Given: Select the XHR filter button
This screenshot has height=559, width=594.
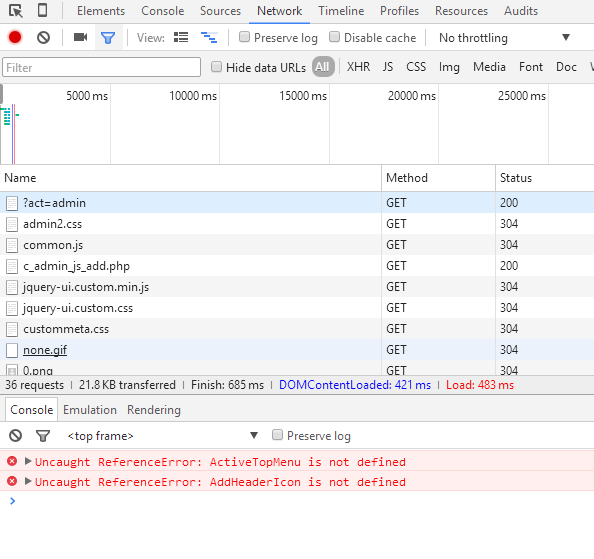Looking at the screenshot, I should coord(358,67).
